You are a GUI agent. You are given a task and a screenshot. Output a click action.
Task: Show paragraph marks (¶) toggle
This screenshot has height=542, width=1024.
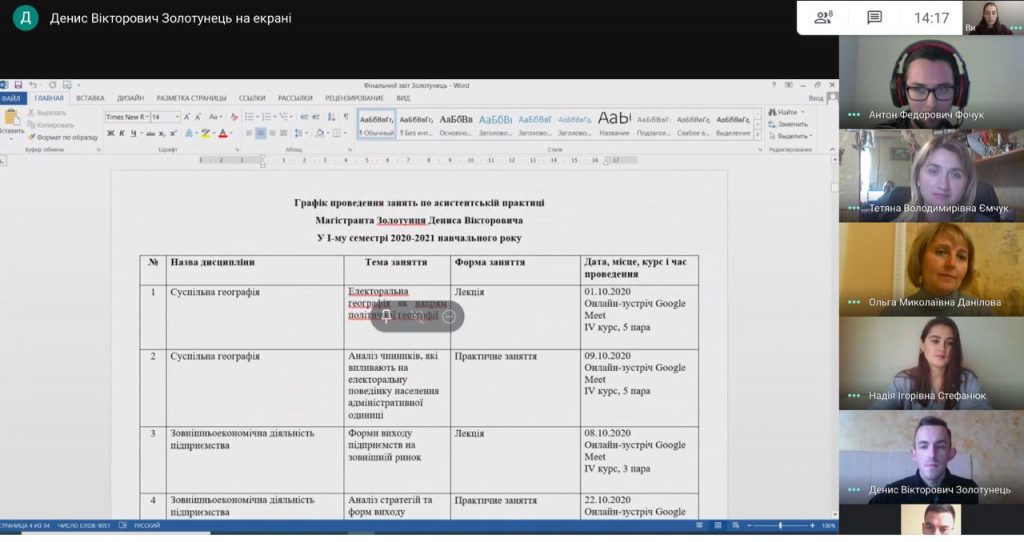[346, 117]
